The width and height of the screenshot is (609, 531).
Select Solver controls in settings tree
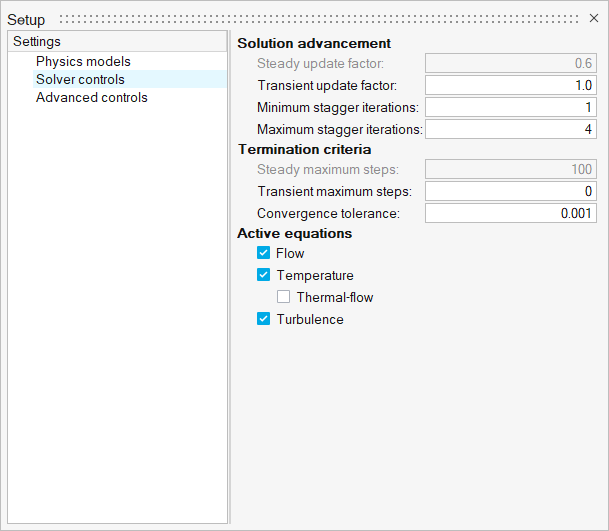[x=80, y=79]
